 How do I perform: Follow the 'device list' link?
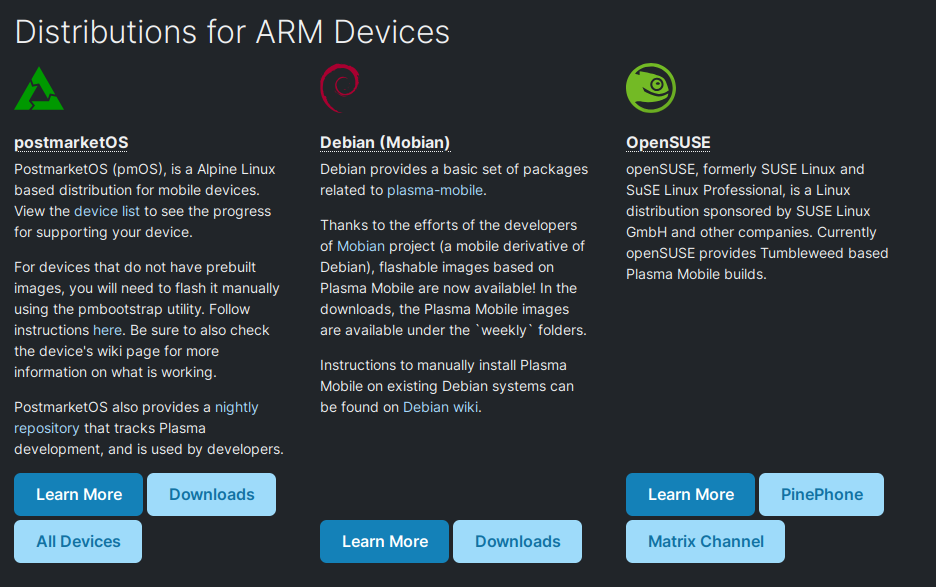click(x=107, y=211)
